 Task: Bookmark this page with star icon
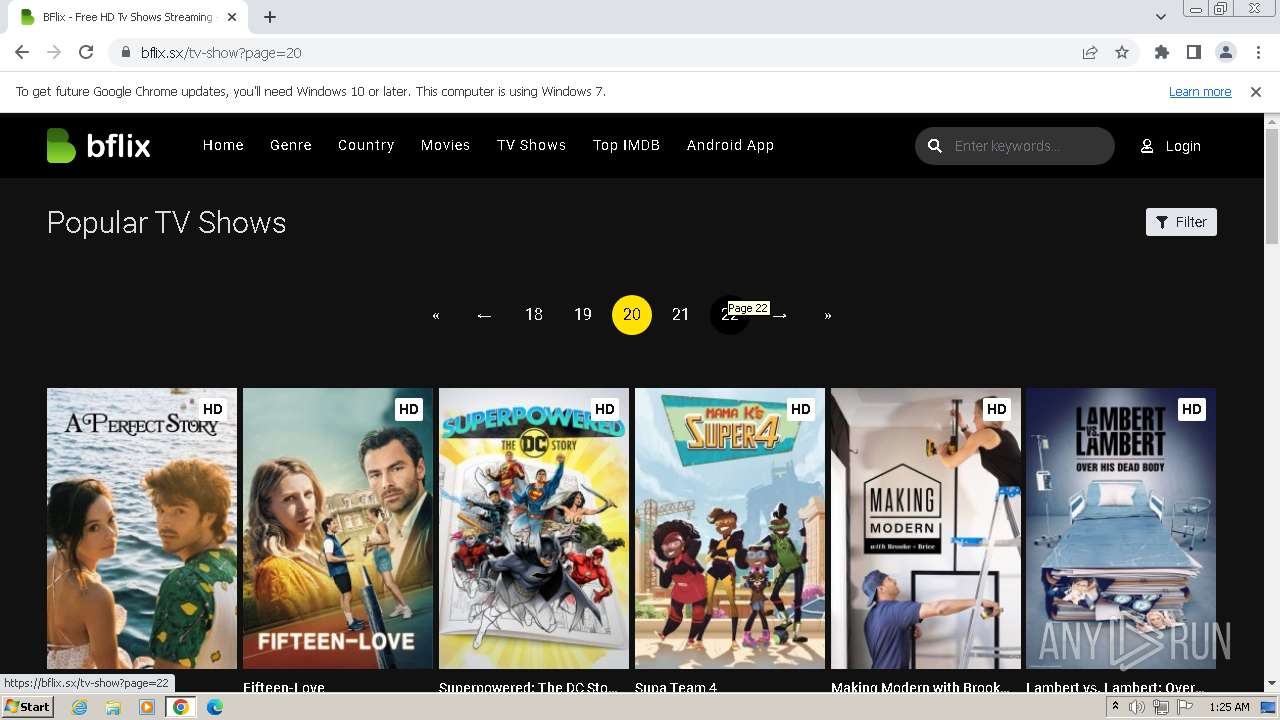1122,53
